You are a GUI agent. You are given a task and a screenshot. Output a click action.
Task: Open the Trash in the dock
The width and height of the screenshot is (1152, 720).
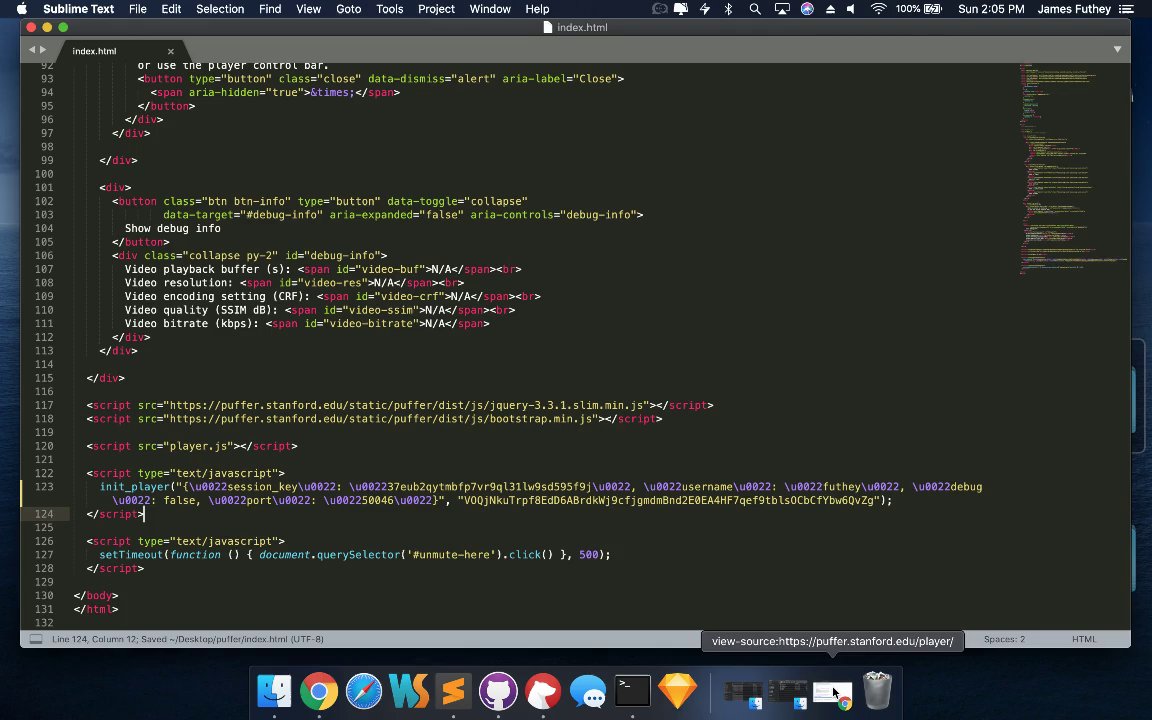click(x=876, y=691)
